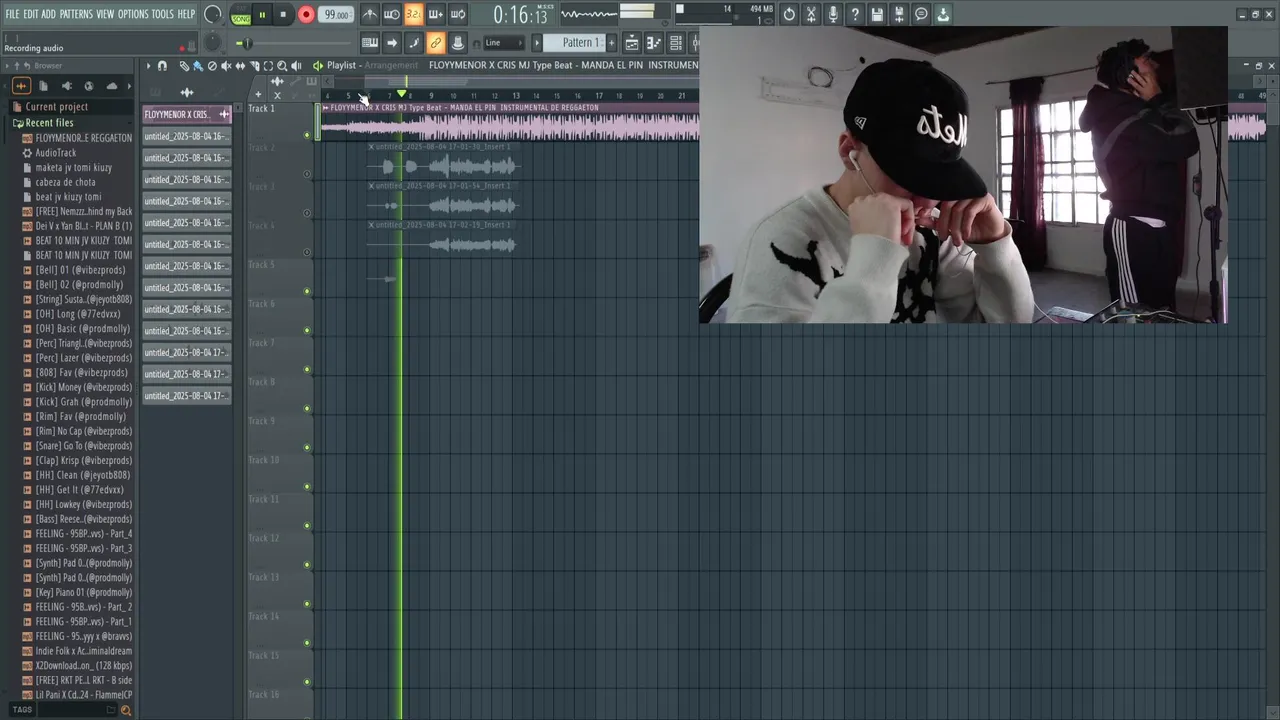Toggle the red record button
Image resolution: width=1280 pixels, height=720 pixels.
click(306, 14)
